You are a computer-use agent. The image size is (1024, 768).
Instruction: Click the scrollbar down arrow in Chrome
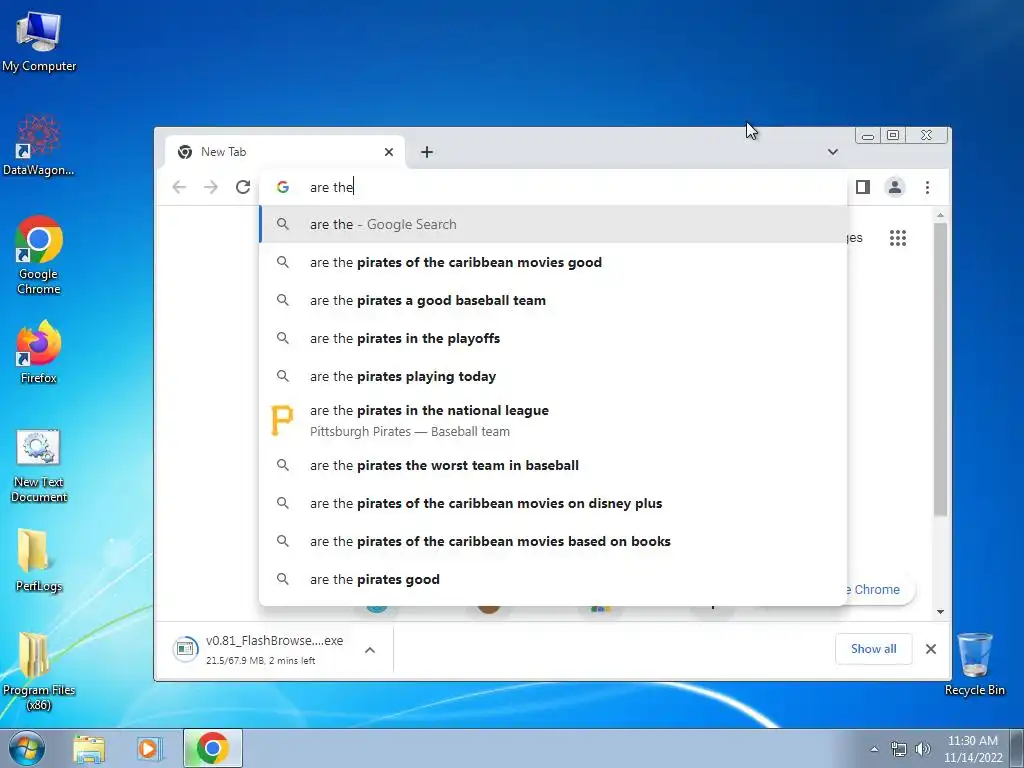(940, 612)
